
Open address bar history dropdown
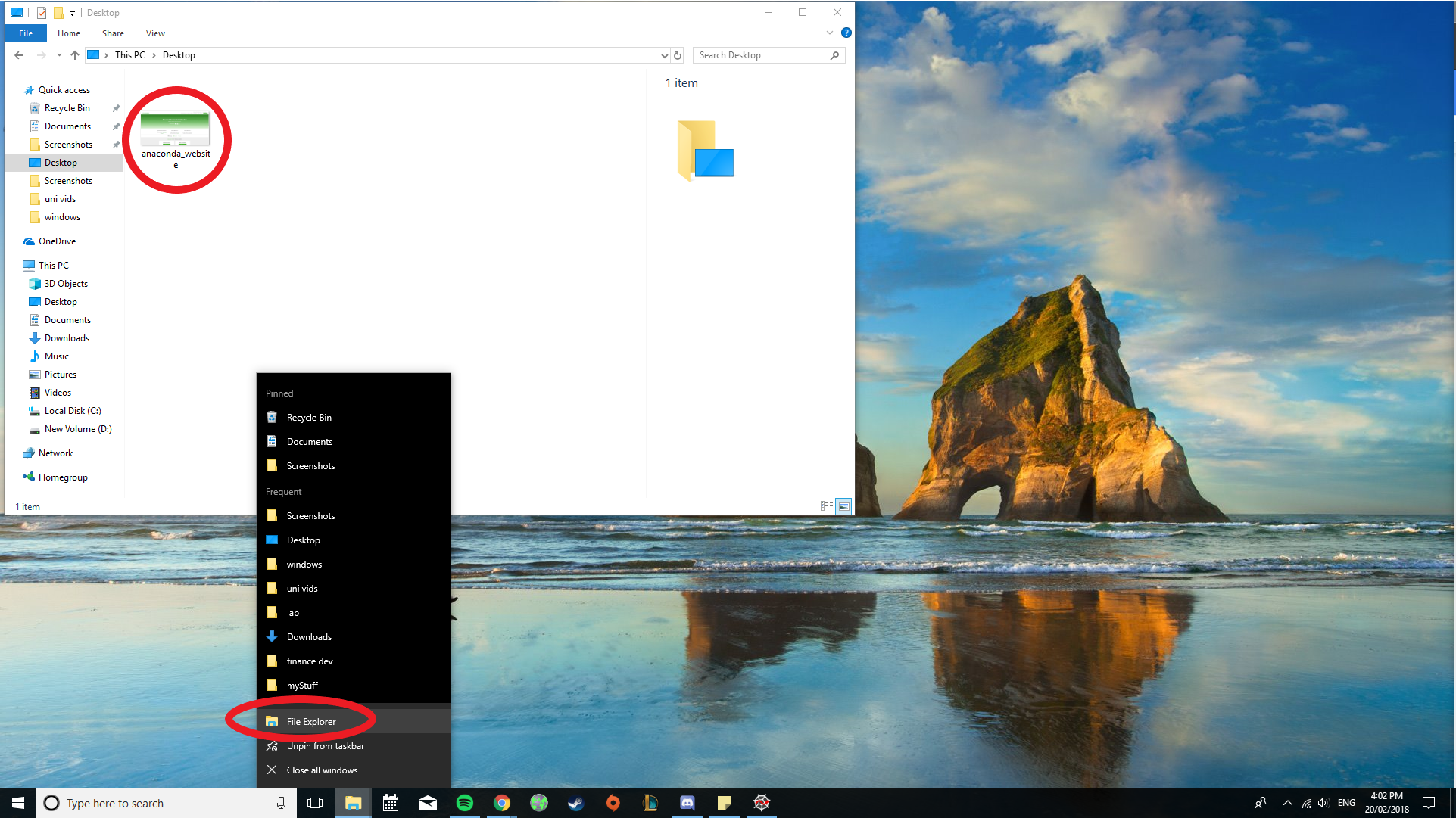tap(664, 55)
